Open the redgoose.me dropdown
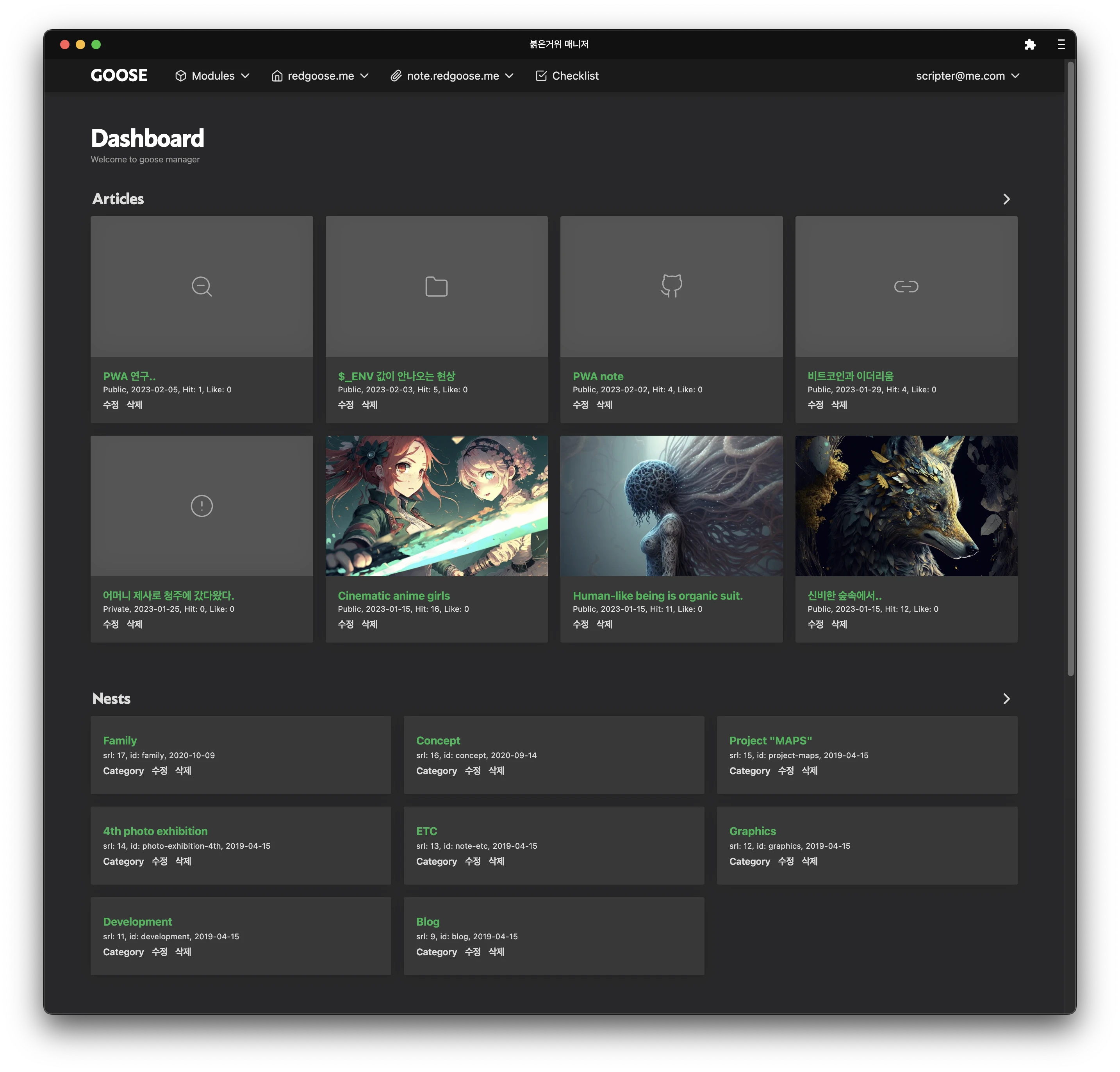 click(x=320, y=76)
